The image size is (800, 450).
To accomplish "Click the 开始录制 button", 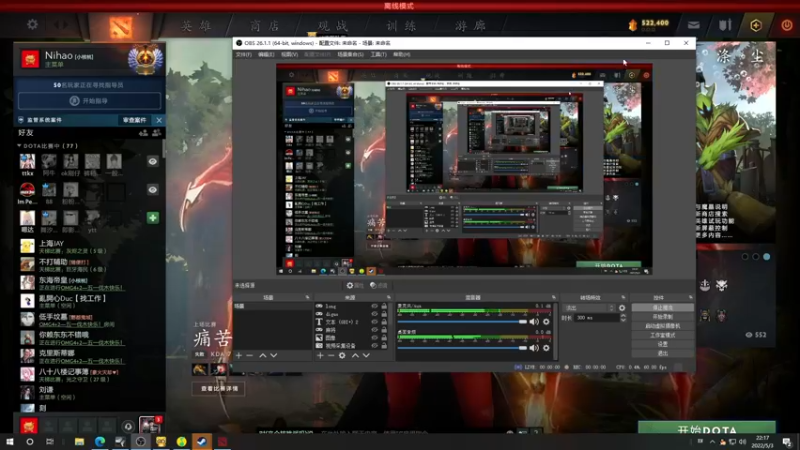I will tap(662, 317).
